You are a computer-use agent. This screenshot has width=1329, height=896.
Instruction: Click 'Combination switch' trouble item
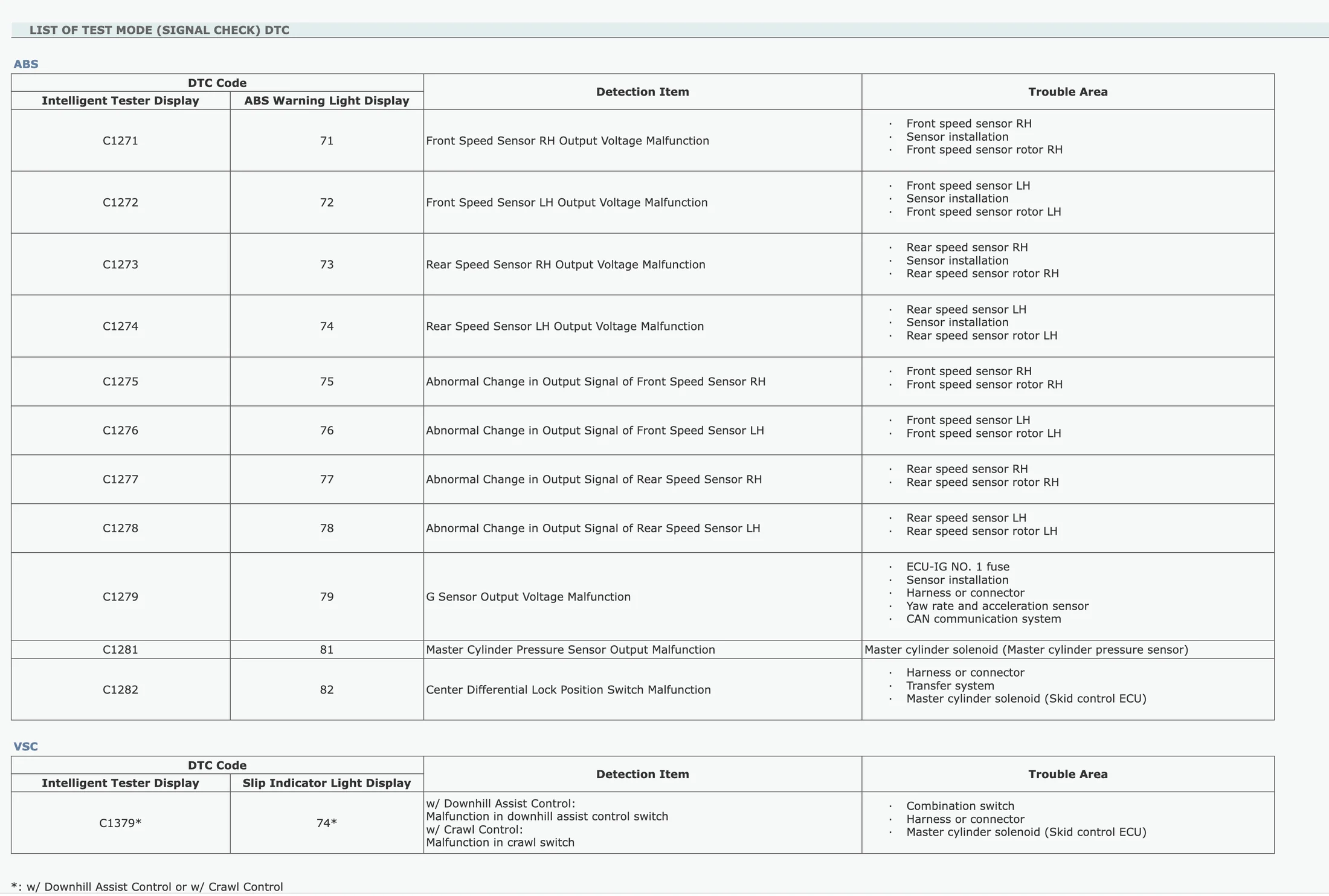(960, 806)
